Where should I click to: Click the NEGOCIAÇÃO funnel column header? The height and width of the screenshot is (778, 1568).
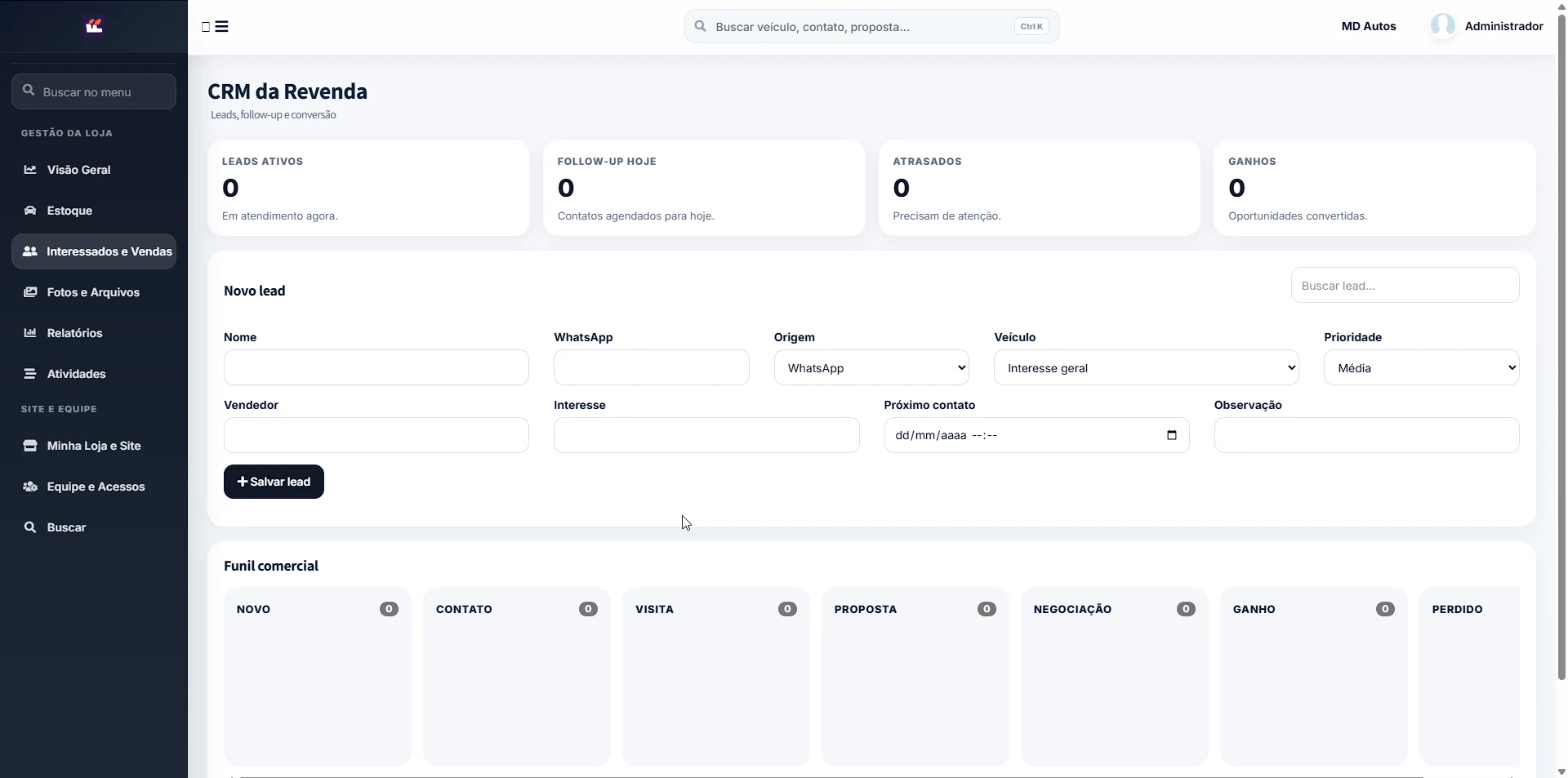(1072, 609)
